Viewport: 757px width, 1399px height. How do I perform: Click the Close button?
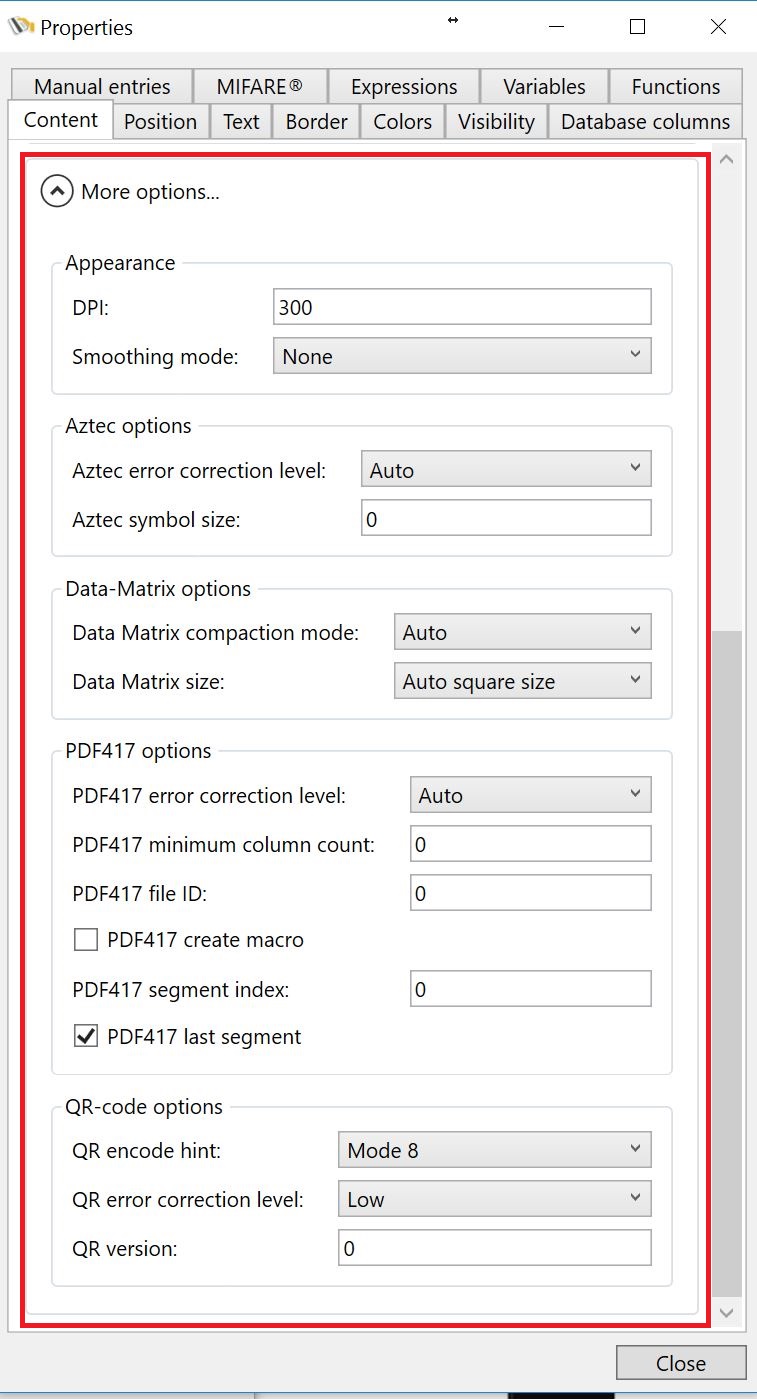681,1363
